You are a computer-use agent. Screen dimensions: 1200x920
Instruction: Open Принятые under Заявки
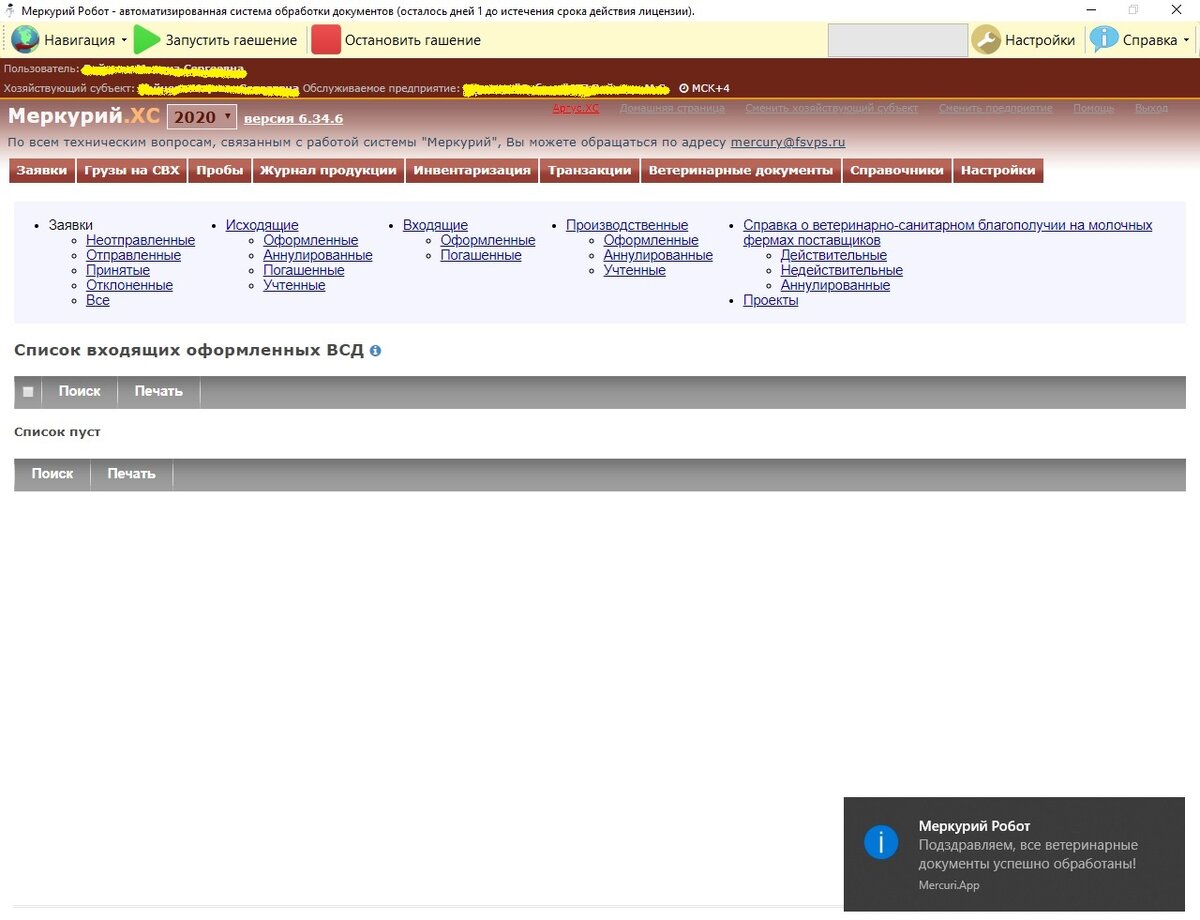[118, 270]
